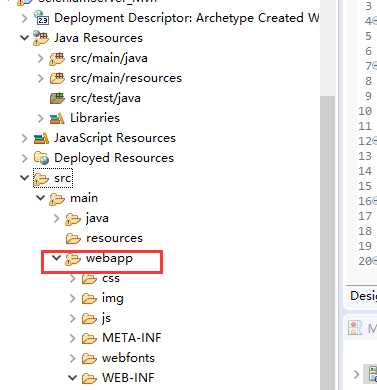Click the META-INF folder icon
The width and height of the screenshot is (377, 390).
tap(89, 339)
